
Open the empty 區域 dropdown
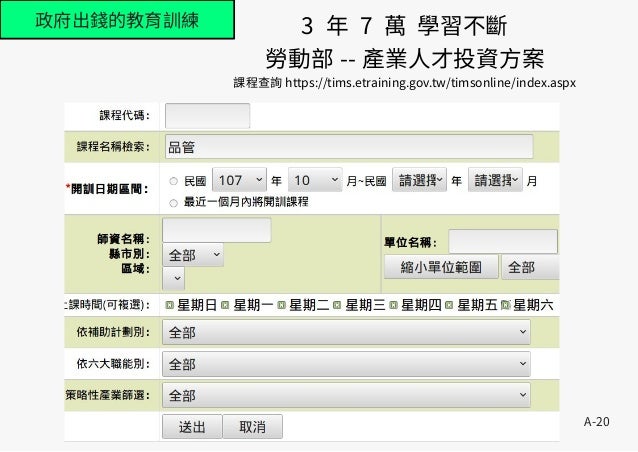(173, 278)
